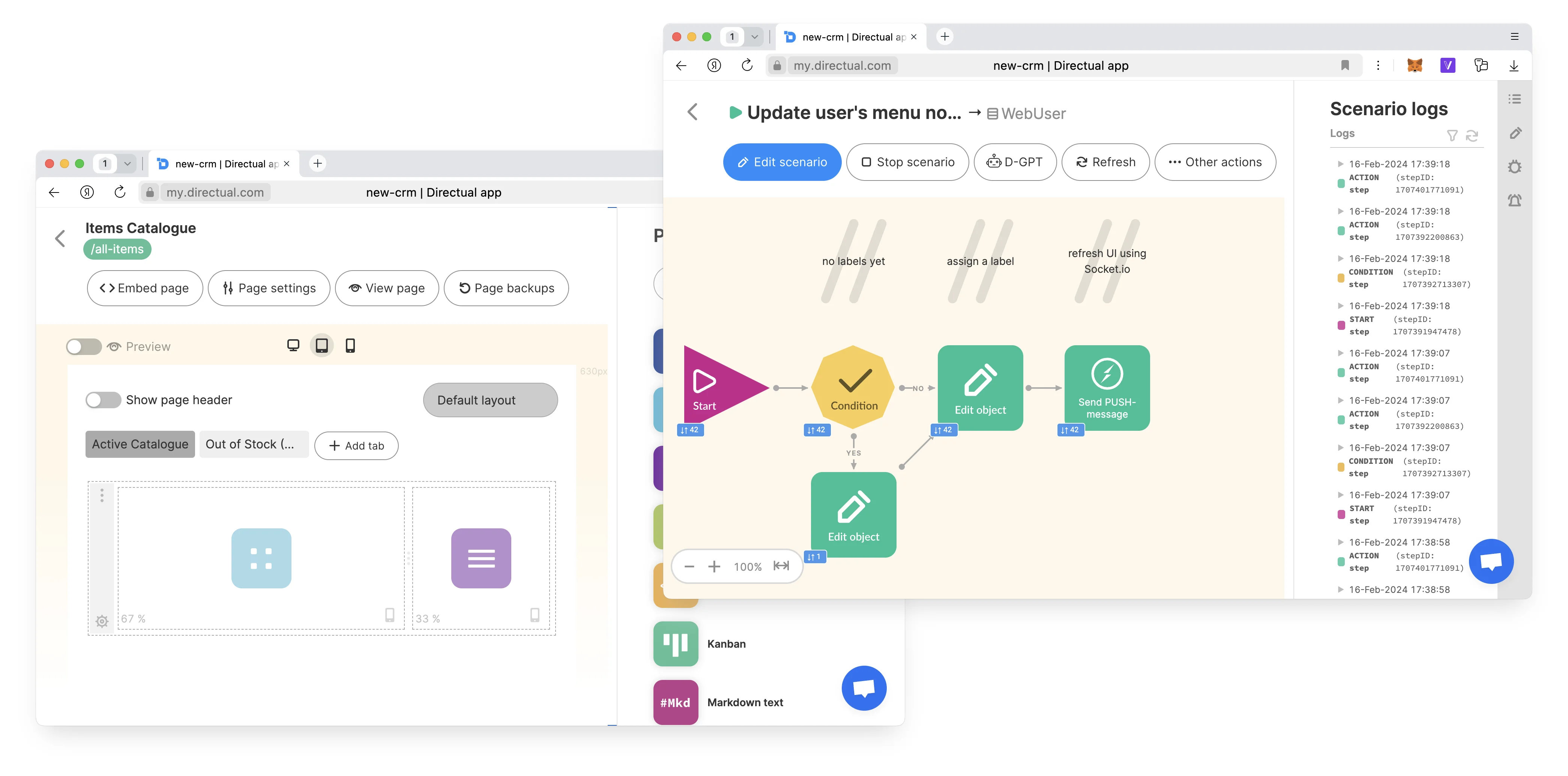Add a new tab with Add tab

point(356,446)
